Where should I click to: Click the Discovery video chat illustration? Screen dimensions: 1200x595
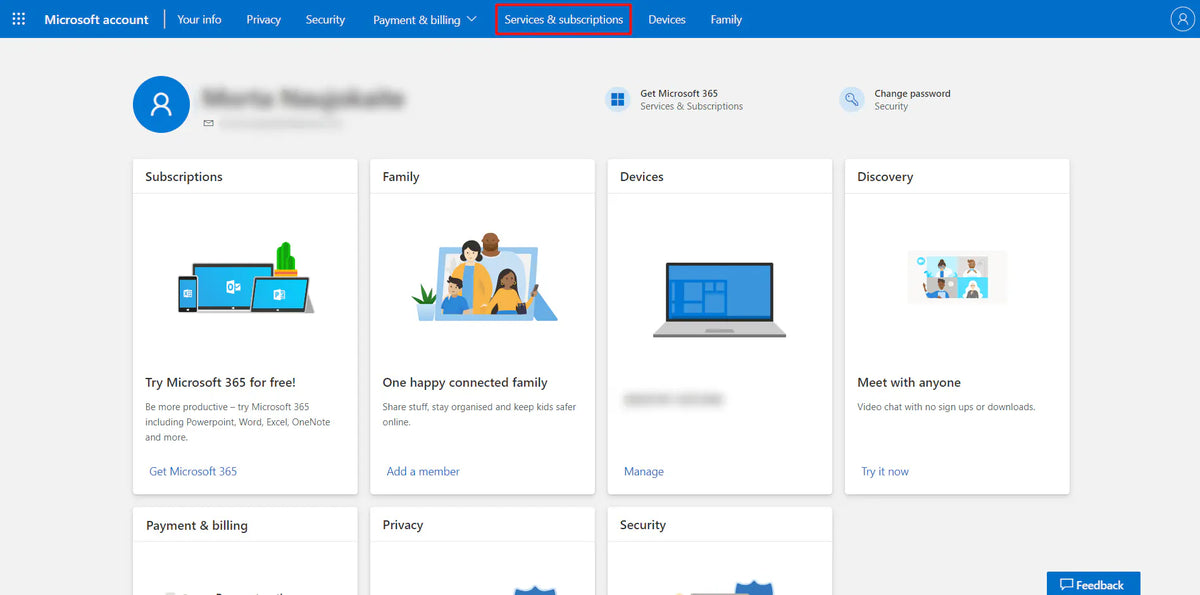pos(957,276)
